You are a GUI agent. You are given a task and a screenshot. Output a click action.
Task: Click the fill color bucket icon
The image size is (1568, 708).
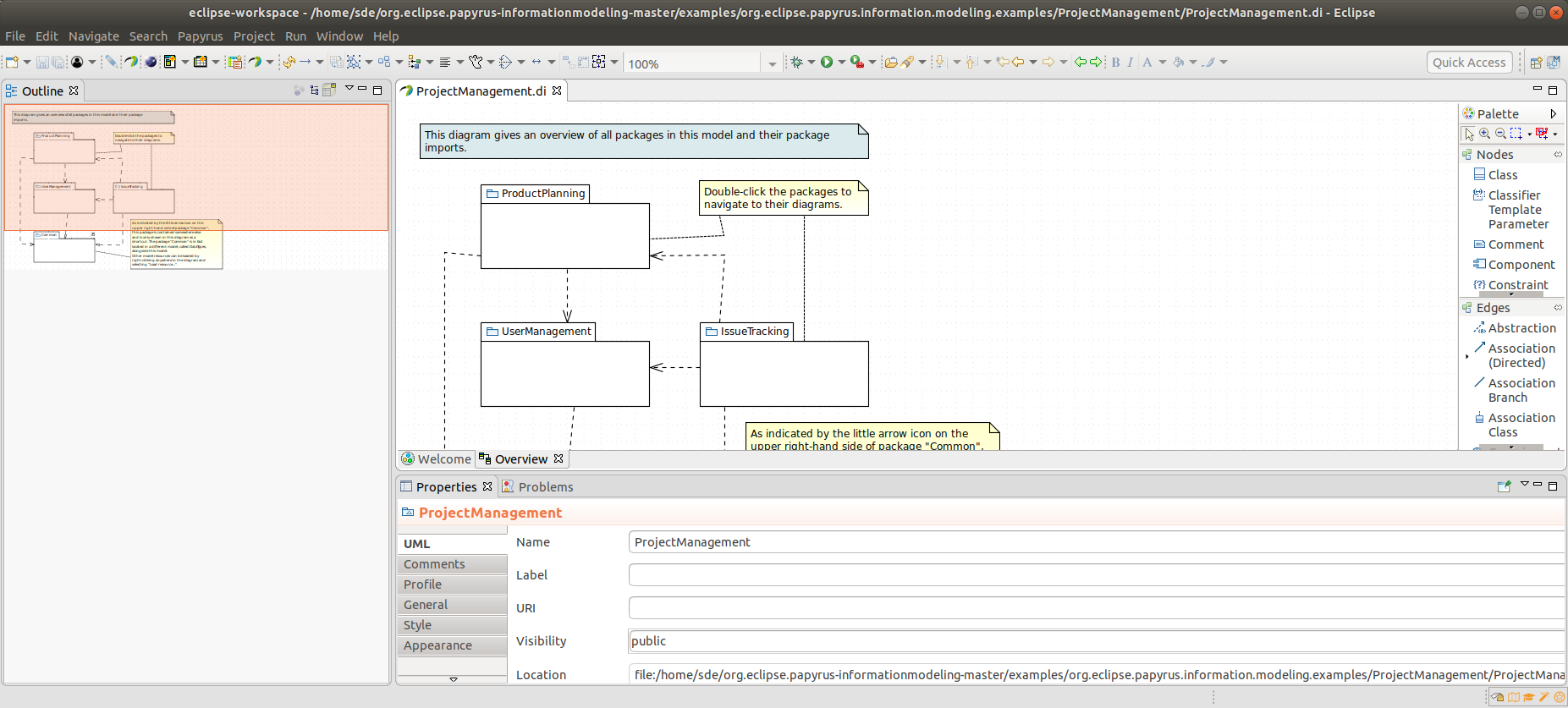click(1178, 62)
